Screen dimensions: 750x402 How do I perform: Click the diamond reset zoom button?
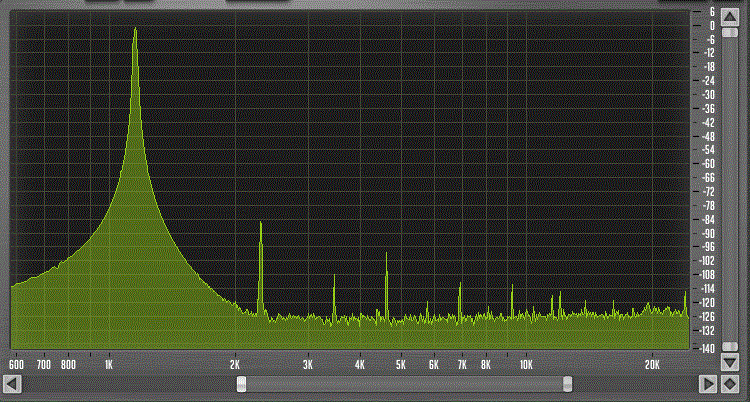click(730, 384)
